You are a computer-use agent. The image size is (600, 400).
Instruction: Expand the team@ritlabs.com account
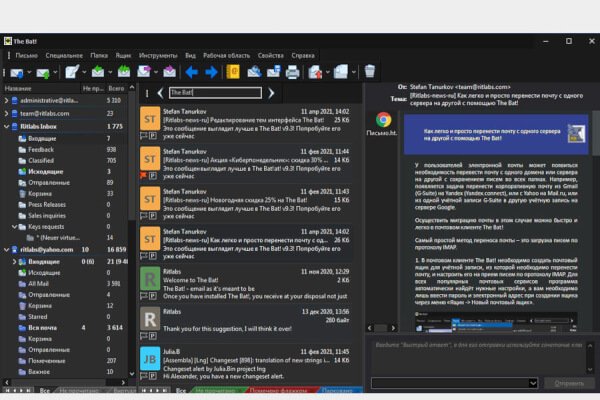[6, 113]
